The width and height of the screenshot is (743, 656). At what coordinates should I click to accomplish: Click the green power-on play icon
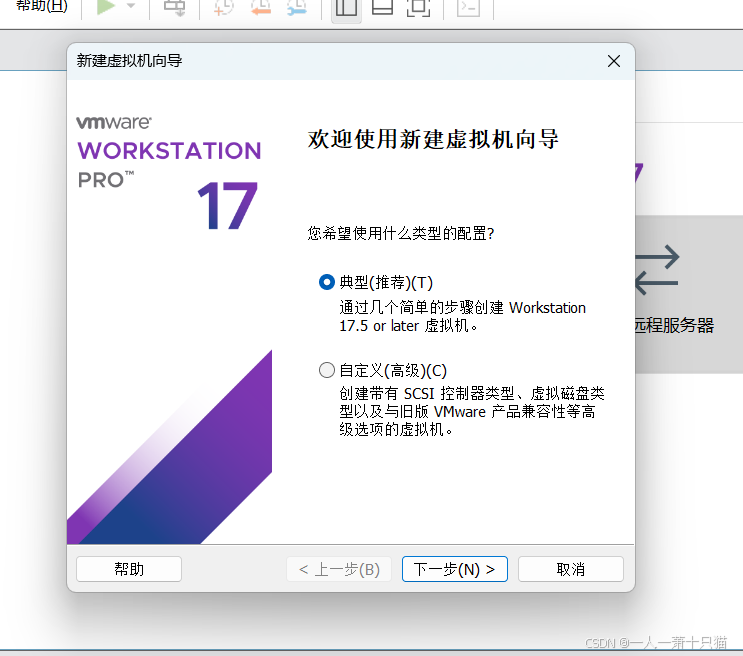pyautogui.click(x=106, y=7)
